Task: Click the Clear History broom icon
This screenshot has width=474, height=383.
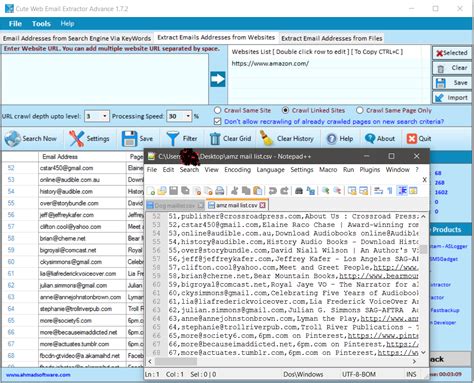Action: (x=266, y=138)
